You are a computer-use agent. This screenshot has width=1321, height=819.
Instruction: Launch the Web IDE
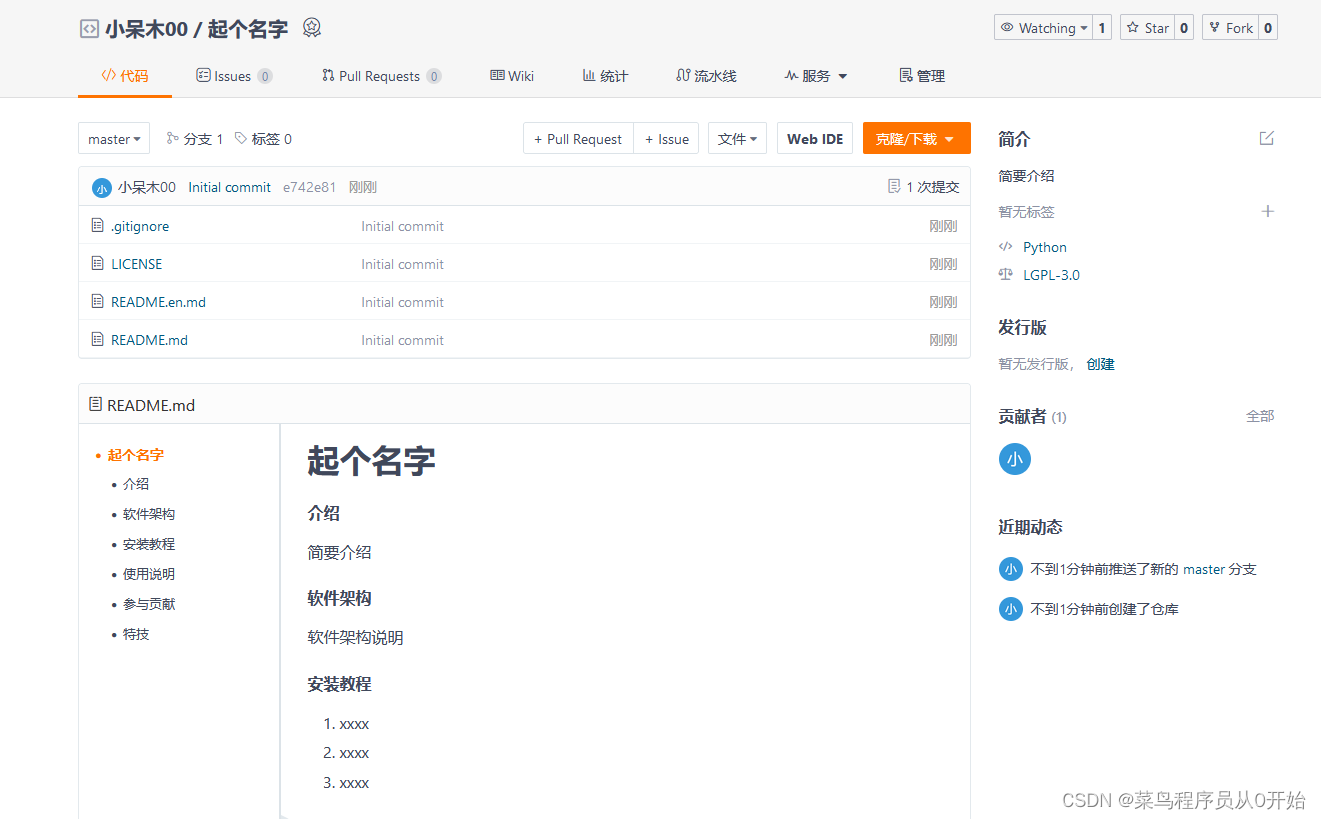(x=814, y=138)
